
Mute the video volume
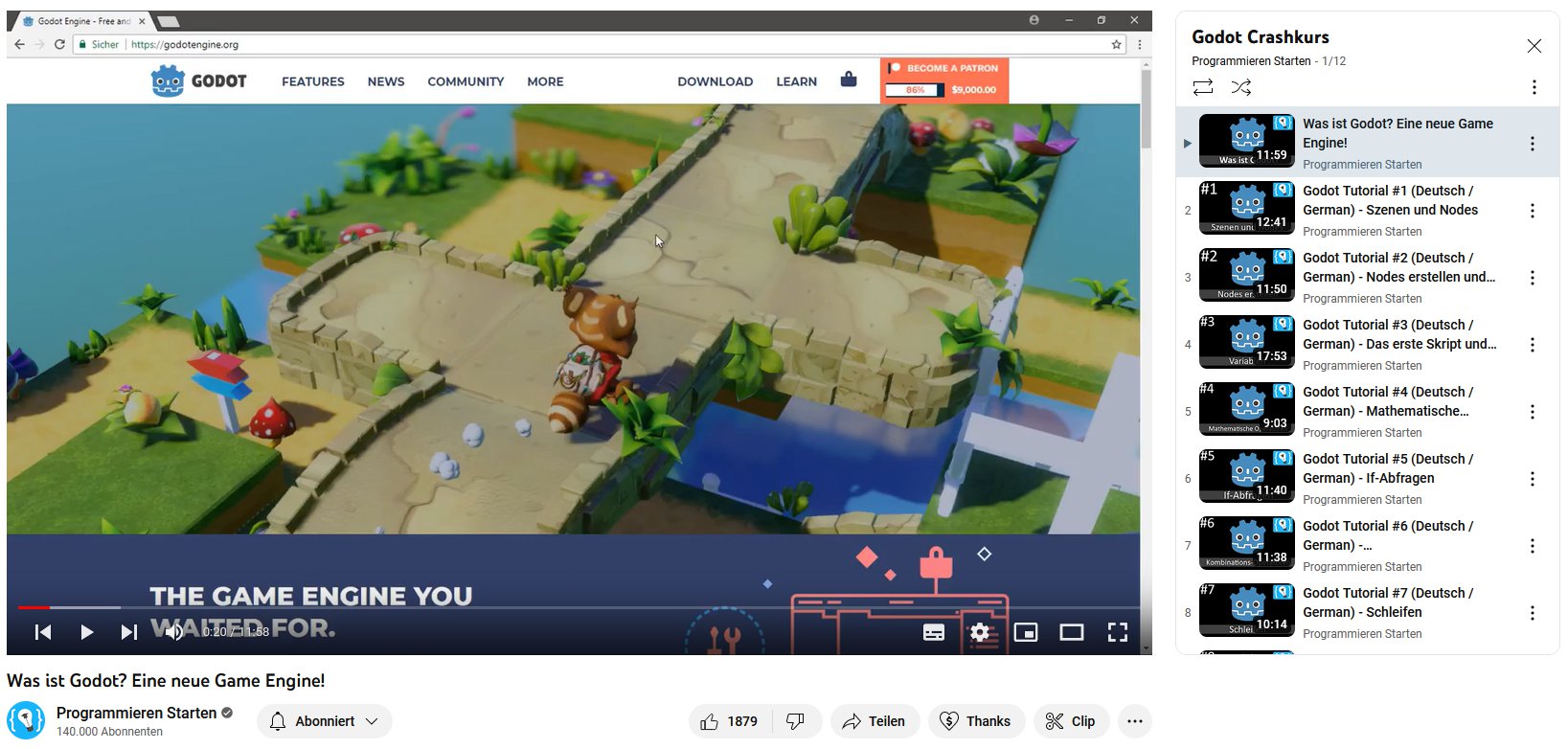(173, 632)
